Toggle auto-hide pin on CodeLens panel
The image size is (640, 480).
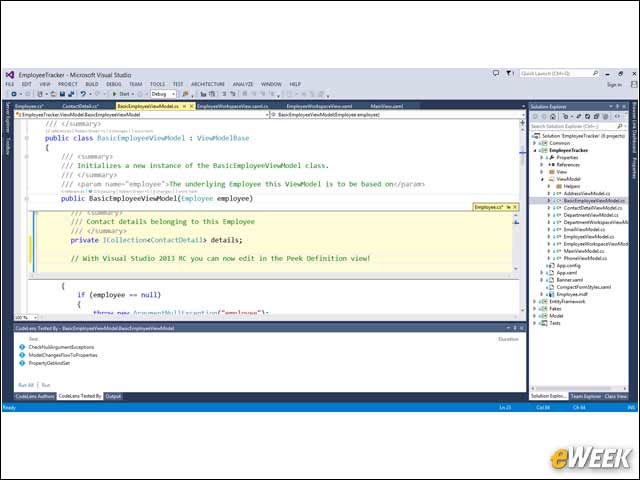(515, 328)
